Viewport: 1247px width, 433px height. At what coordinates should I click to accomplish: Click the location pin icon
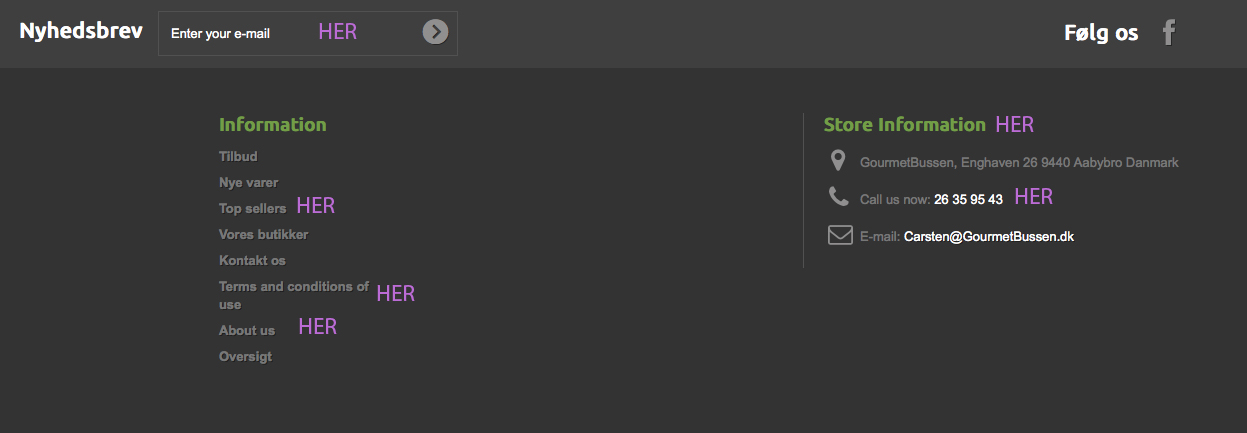click(x=838, y=161)
